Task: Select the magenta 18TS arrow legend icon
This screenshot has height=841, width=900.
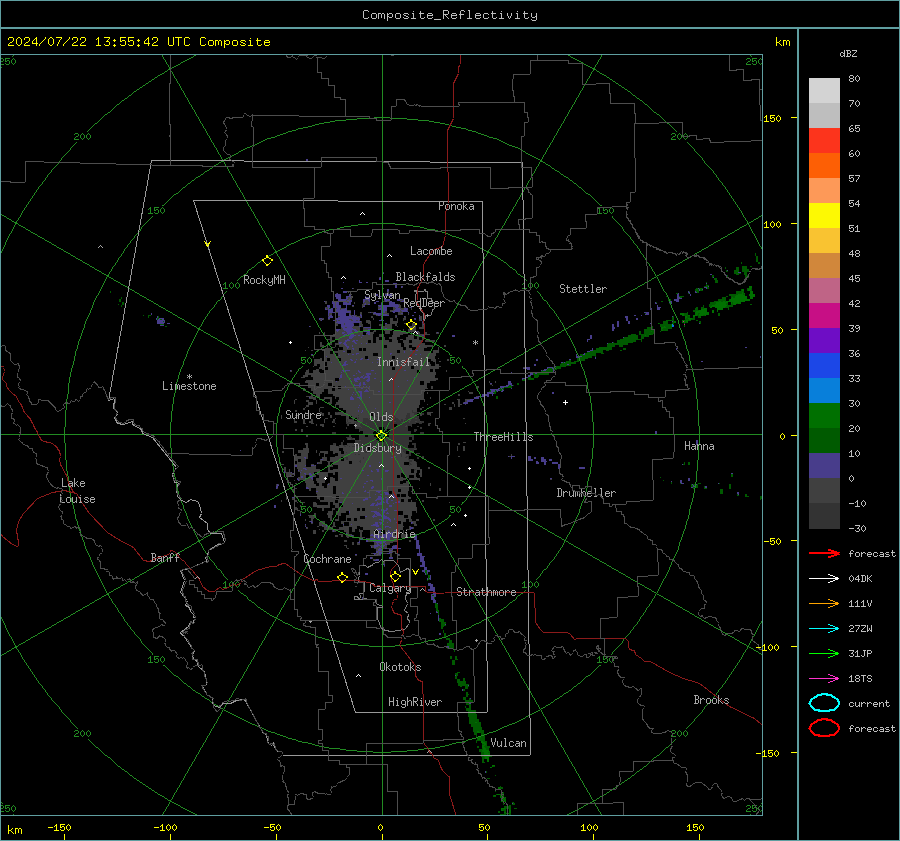Action: tap(824, 679)
